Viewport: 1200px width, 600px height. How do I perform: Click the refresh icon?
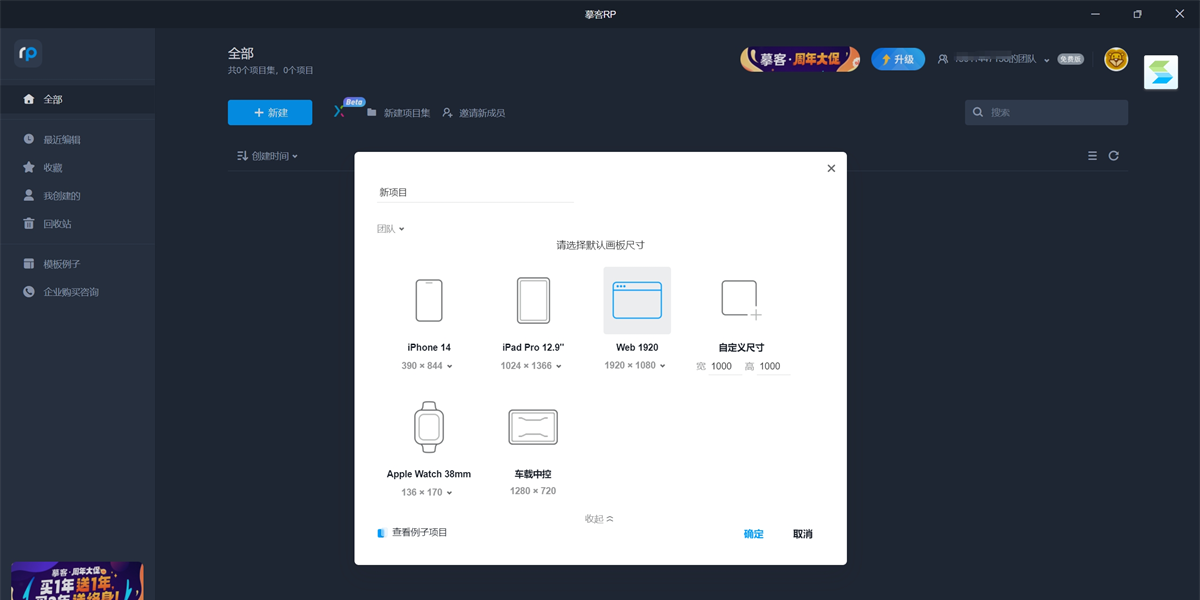[x=1114, y=156]
